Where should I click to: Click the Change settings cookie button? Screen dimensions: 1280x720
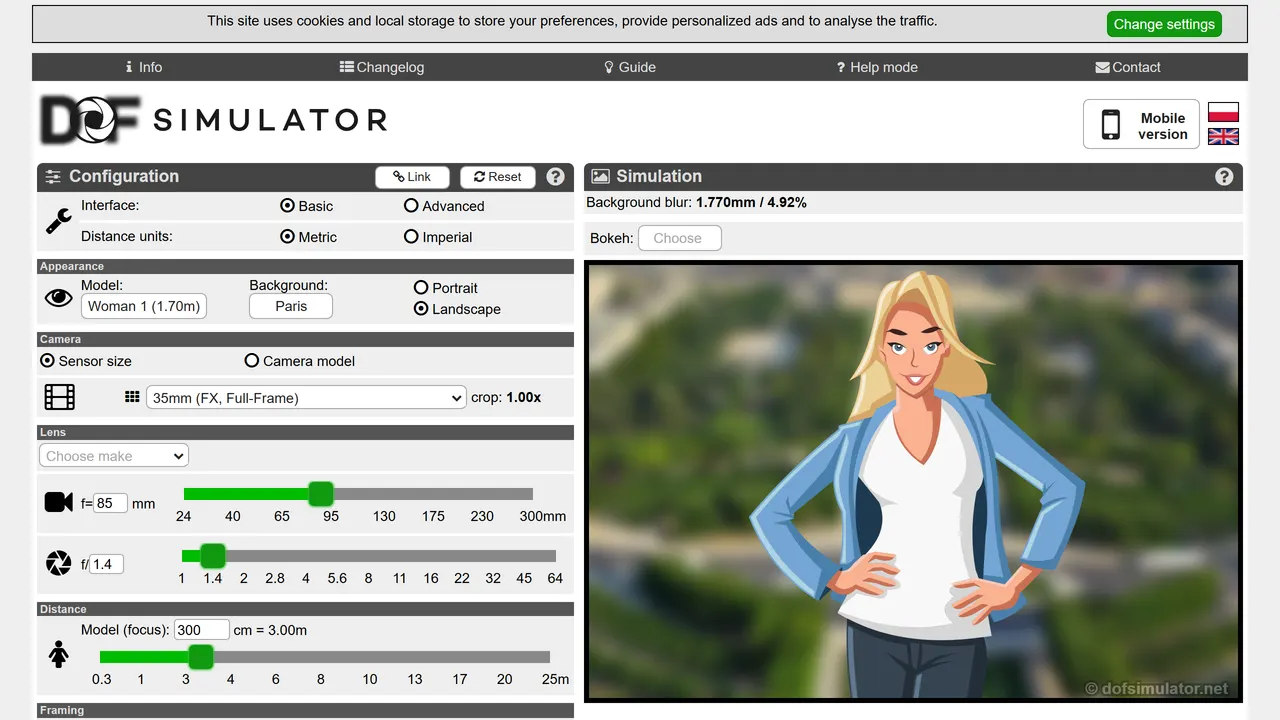click(x=1164, y=24)
